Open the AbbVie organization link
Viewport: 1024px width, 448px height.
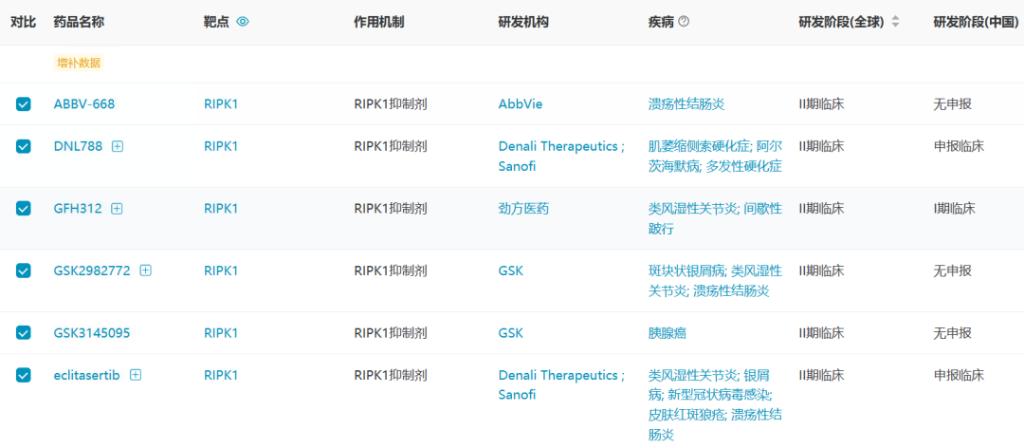point(520,104)
